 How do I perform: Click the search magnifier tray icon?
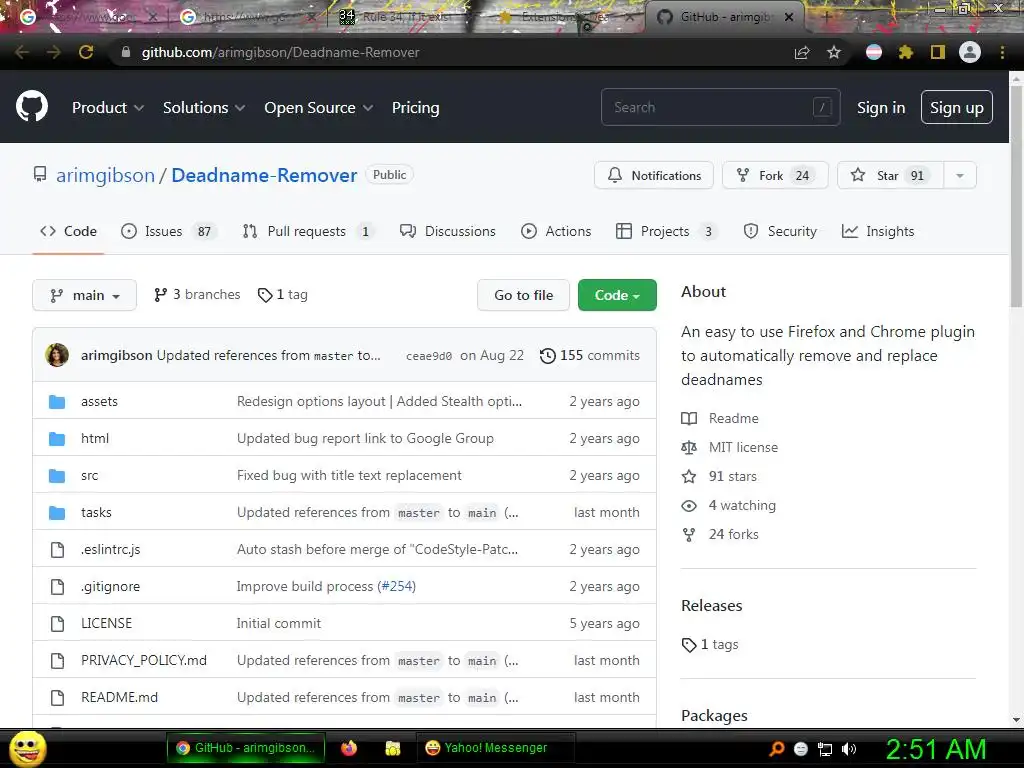tap(776, 749)
